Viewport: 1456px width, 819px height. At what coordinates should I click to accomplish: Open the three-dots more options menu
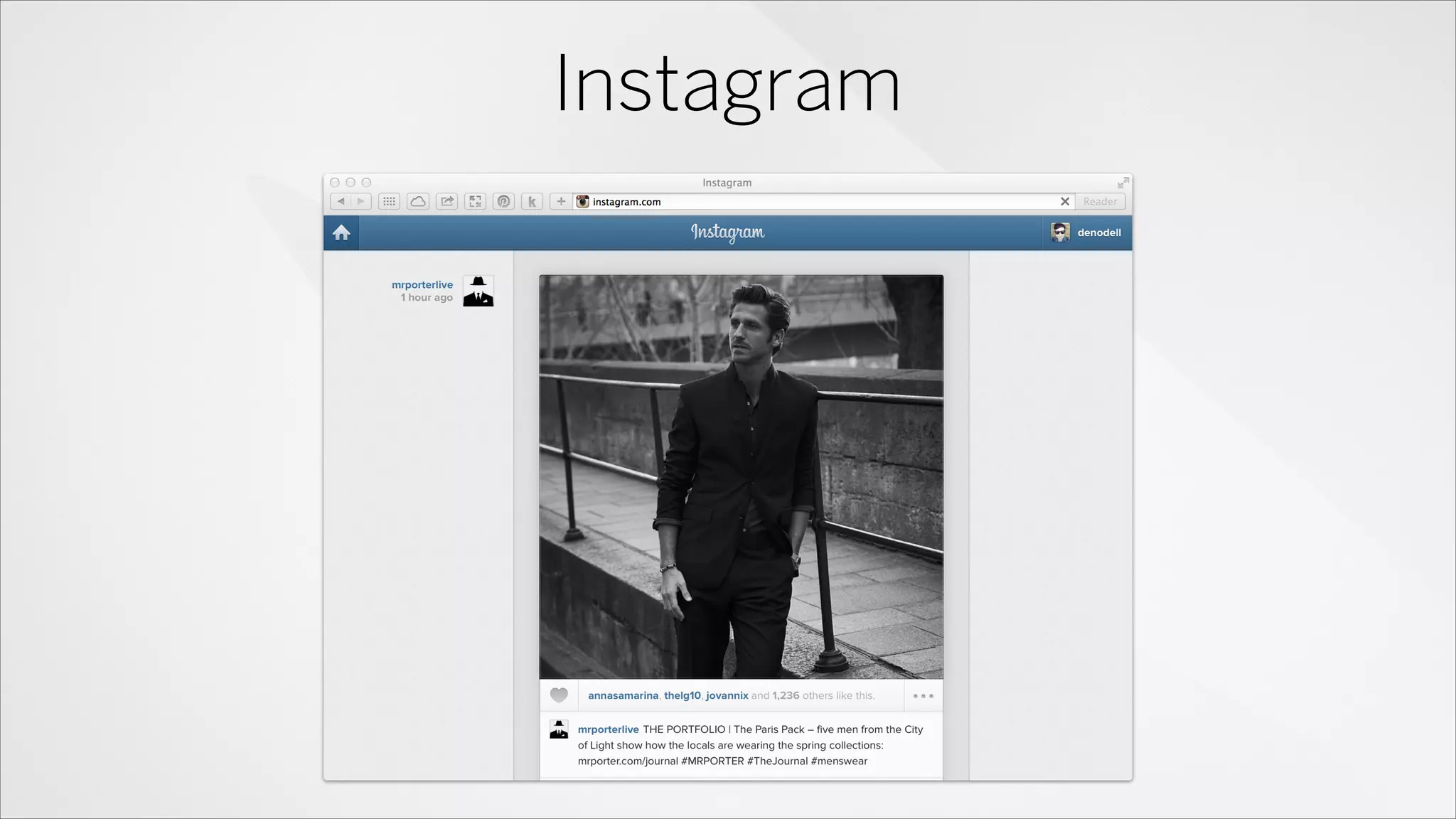pyautogui.click(x=923, y=696)
